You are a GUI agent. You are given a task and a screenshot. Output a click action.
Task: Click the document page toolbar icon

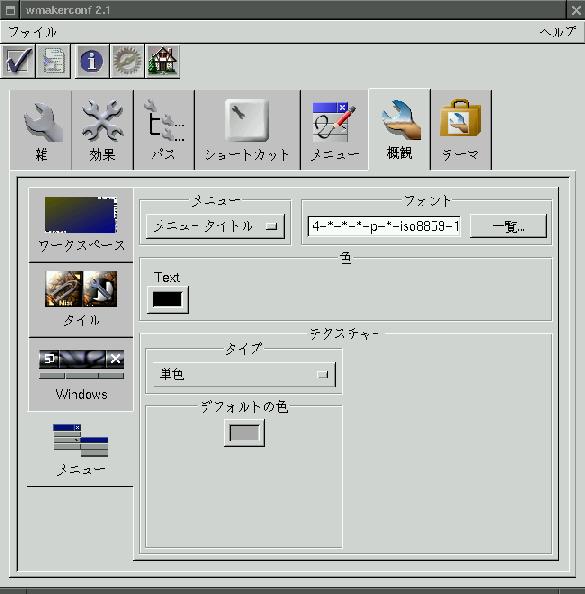[x=53, y=61]
